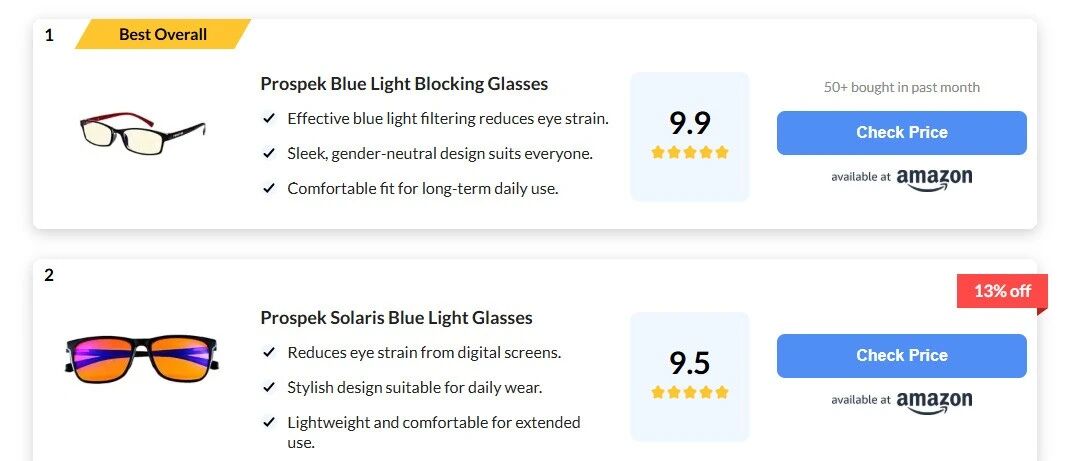1083x461 pixels.
Task: Click the black and red glasses product image
Action: tap(143, 134)
